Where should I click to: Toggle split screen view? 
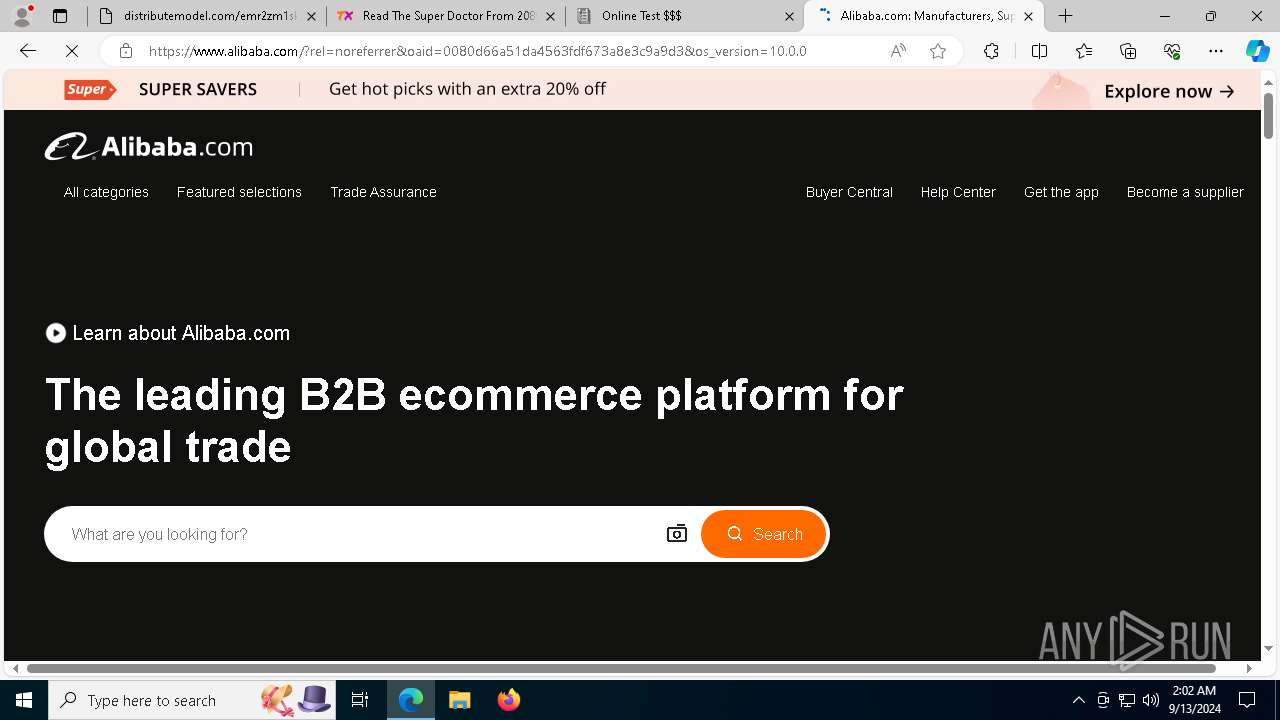[x=1039, y=51]
